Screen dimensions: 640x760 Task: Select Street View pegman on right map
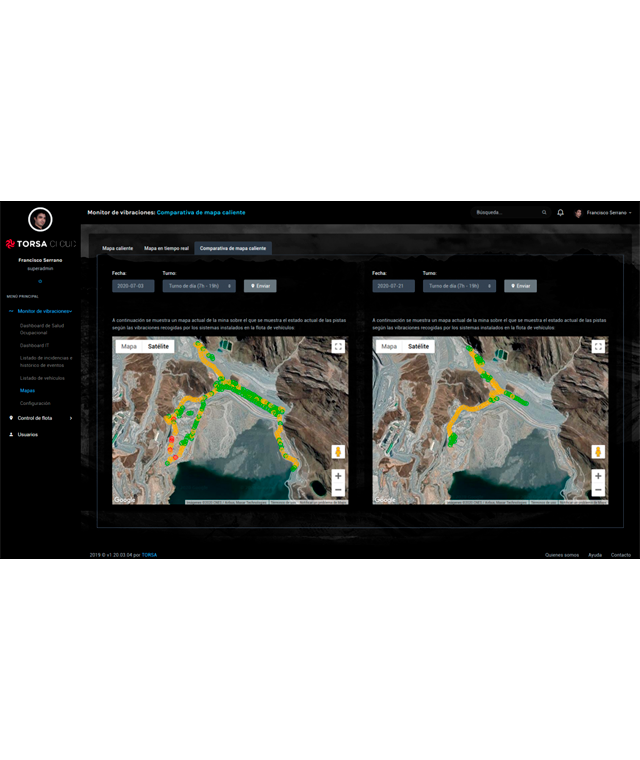coord(598,452)
